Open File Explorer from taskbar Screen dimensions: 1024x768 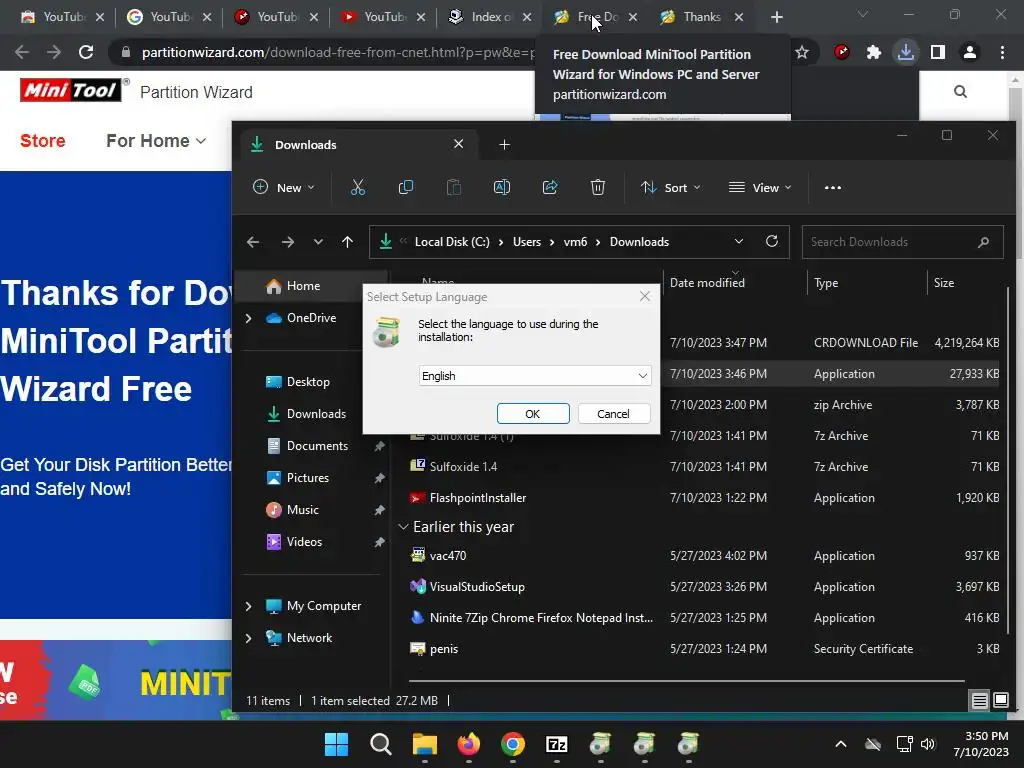point(424,744)
